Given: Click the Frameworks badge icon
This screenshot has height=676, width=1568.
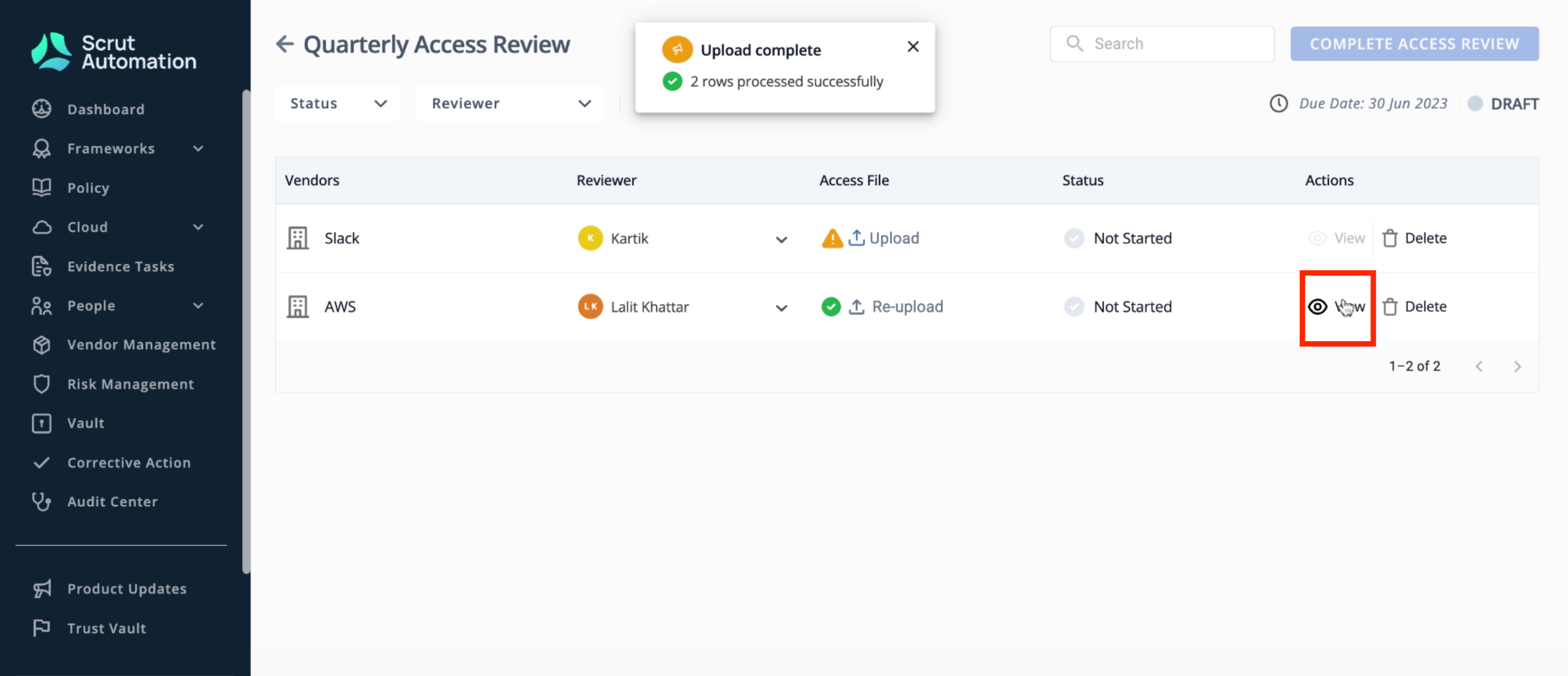Looking at the screenshot, I should [41, 148].
